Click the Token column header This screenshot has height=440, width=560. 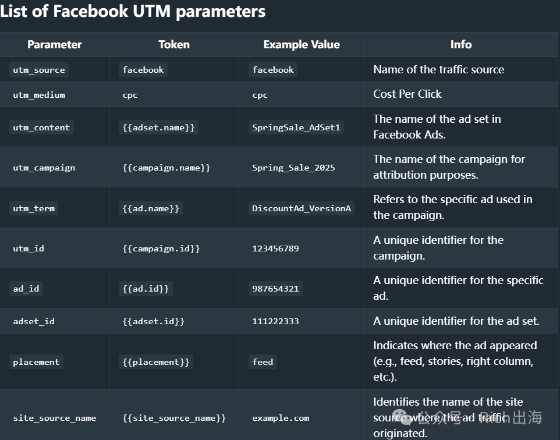[174, 44]
